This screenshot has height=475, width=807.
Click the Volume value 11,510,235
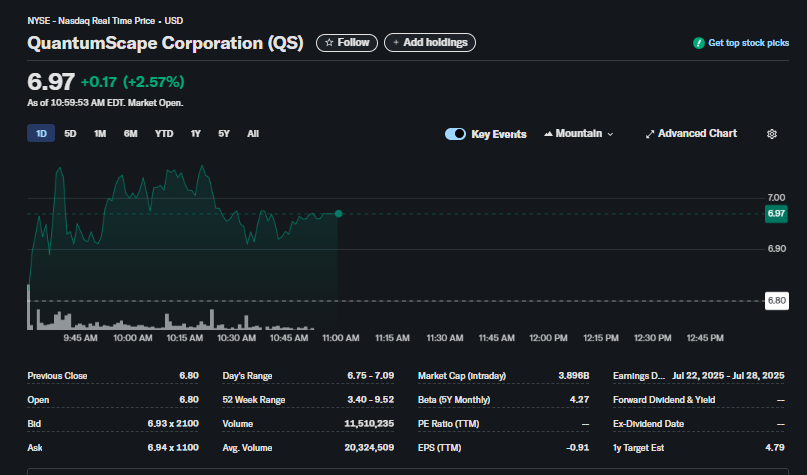pos(369,424)
